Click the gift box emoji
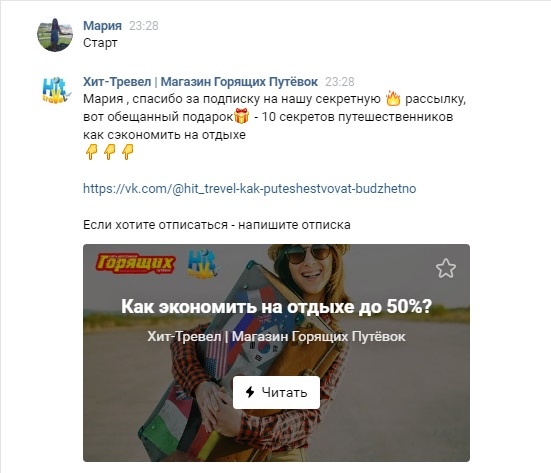Screen dimensions: 551x473 241,116
